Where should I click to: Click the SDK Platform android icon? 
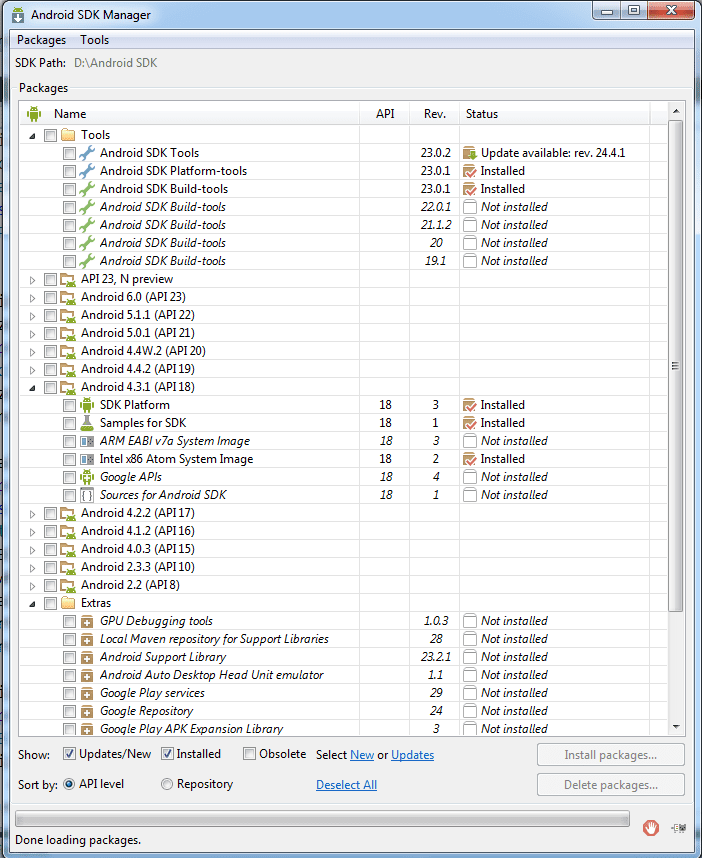point(87,405)
